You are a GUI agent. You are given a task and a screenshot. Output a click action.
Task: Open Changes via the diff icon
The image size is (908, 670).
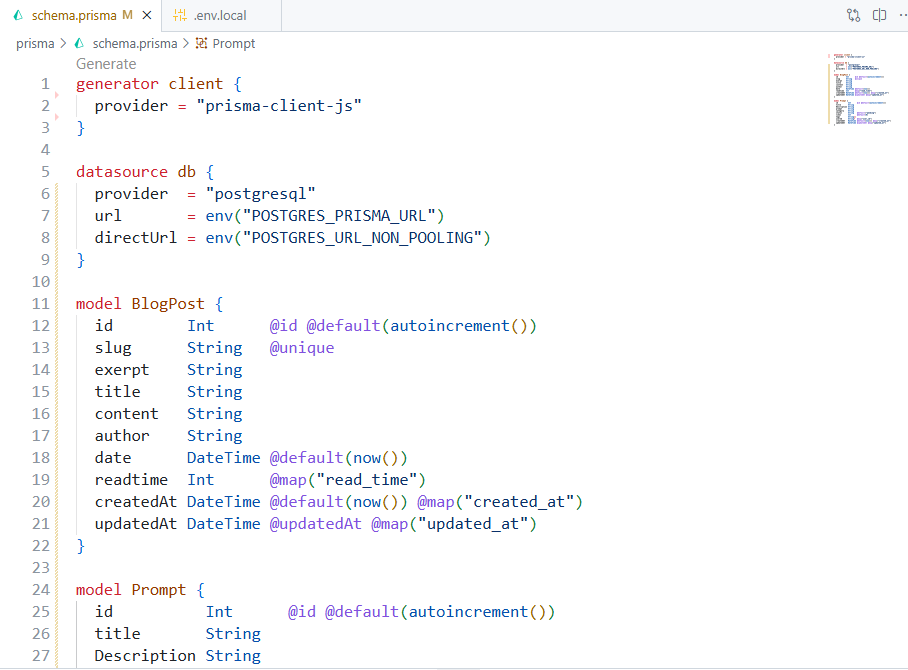coord(852,15)
